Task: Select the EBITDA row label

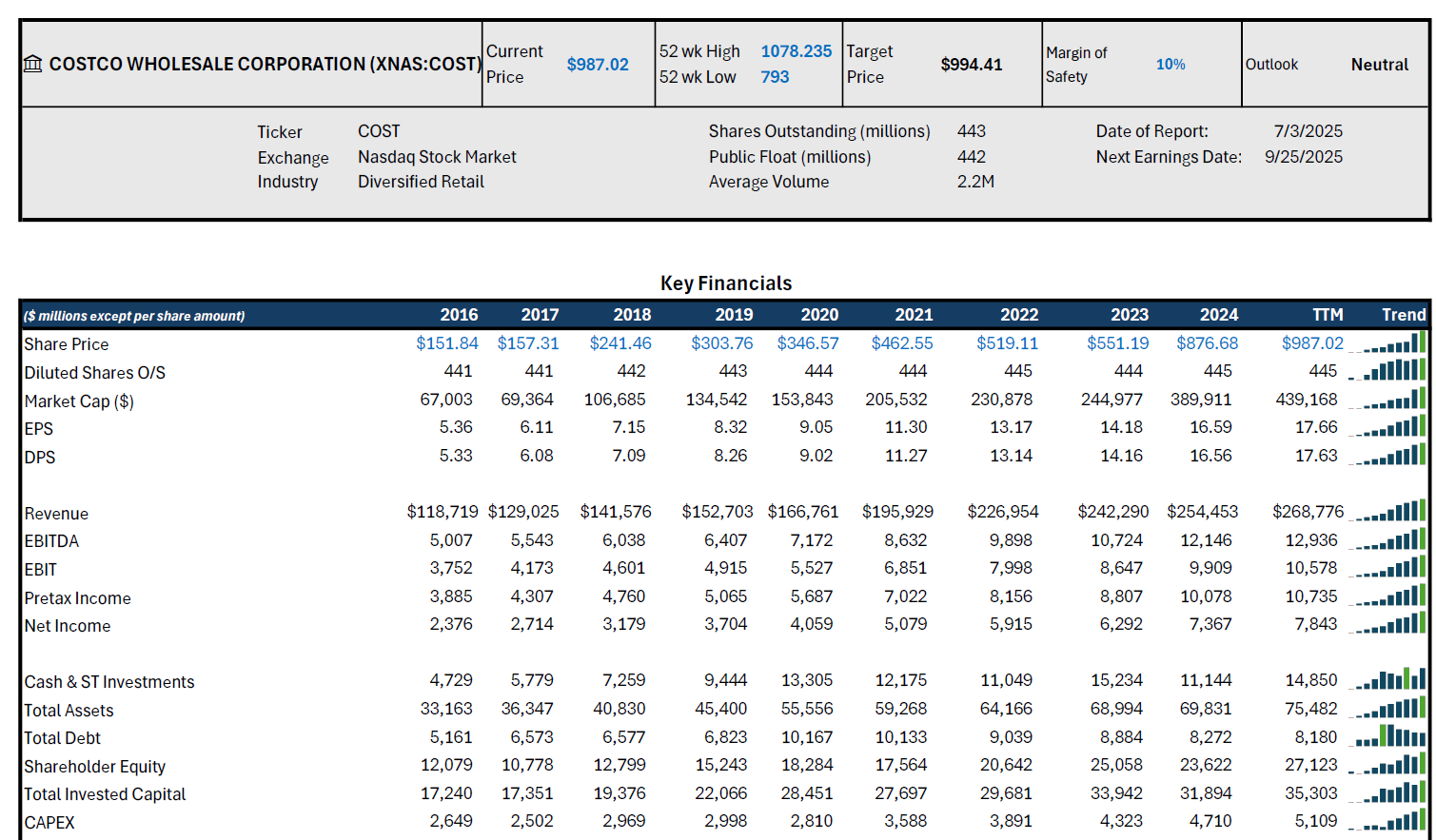Action: coord(51,541)
